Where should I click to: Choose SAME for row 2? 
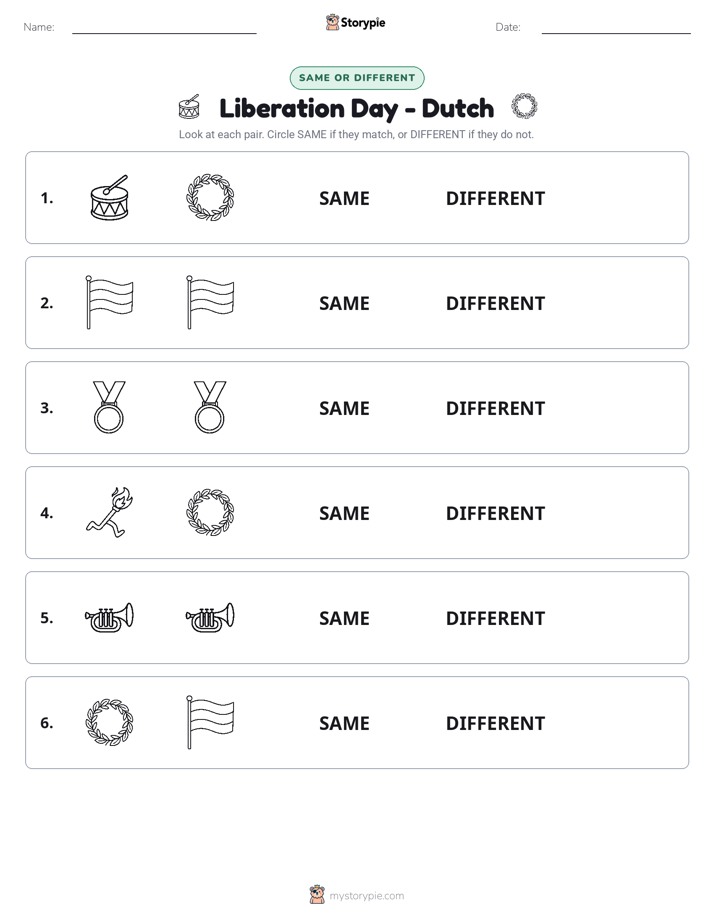pos(344,303)
